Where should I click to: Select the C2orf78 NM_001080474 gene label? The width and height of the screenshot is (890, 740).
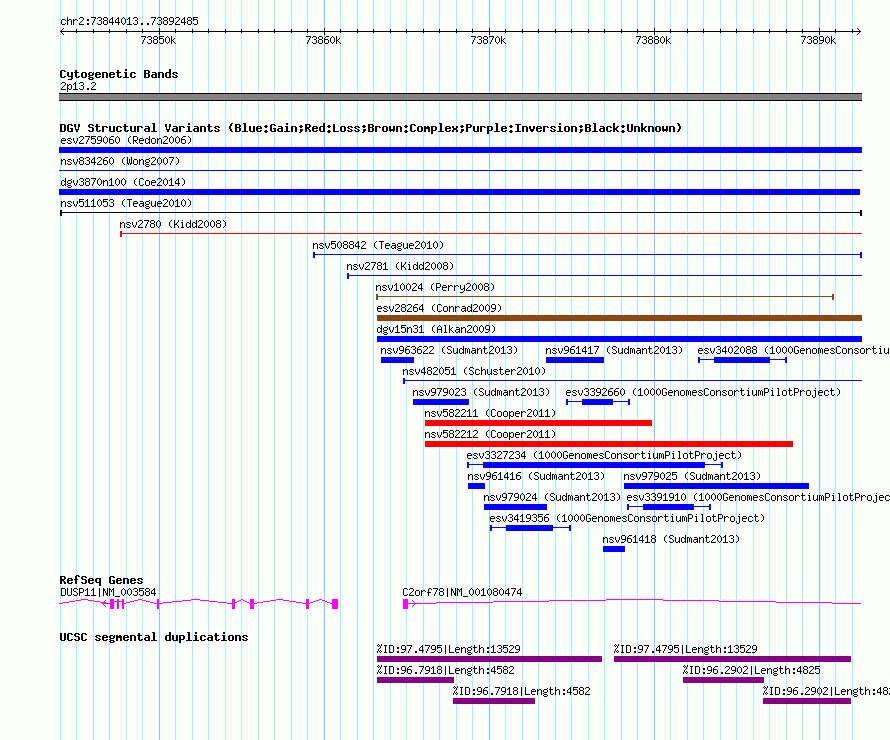[461, 592]
